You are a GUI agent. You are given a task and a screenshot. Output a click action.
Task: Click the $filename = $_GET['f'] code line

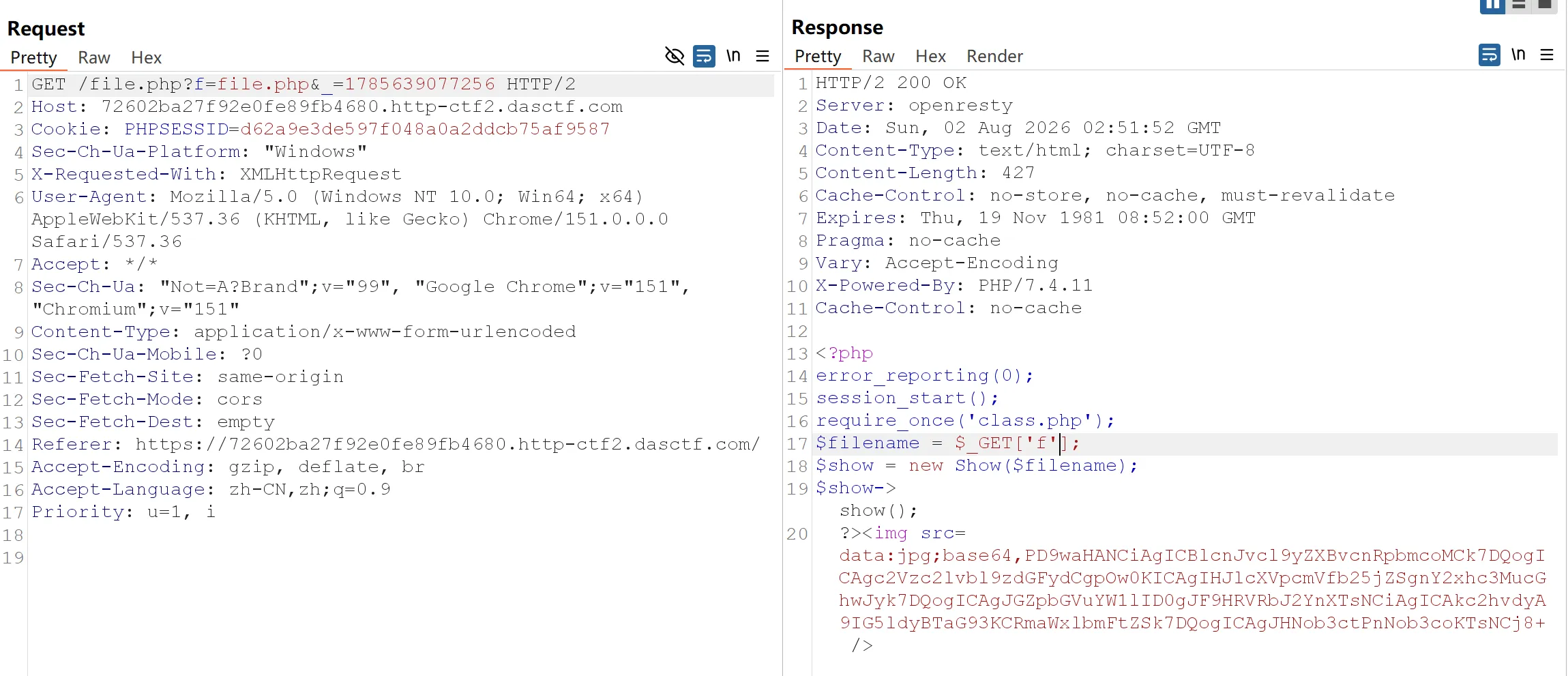coord(948,443)
